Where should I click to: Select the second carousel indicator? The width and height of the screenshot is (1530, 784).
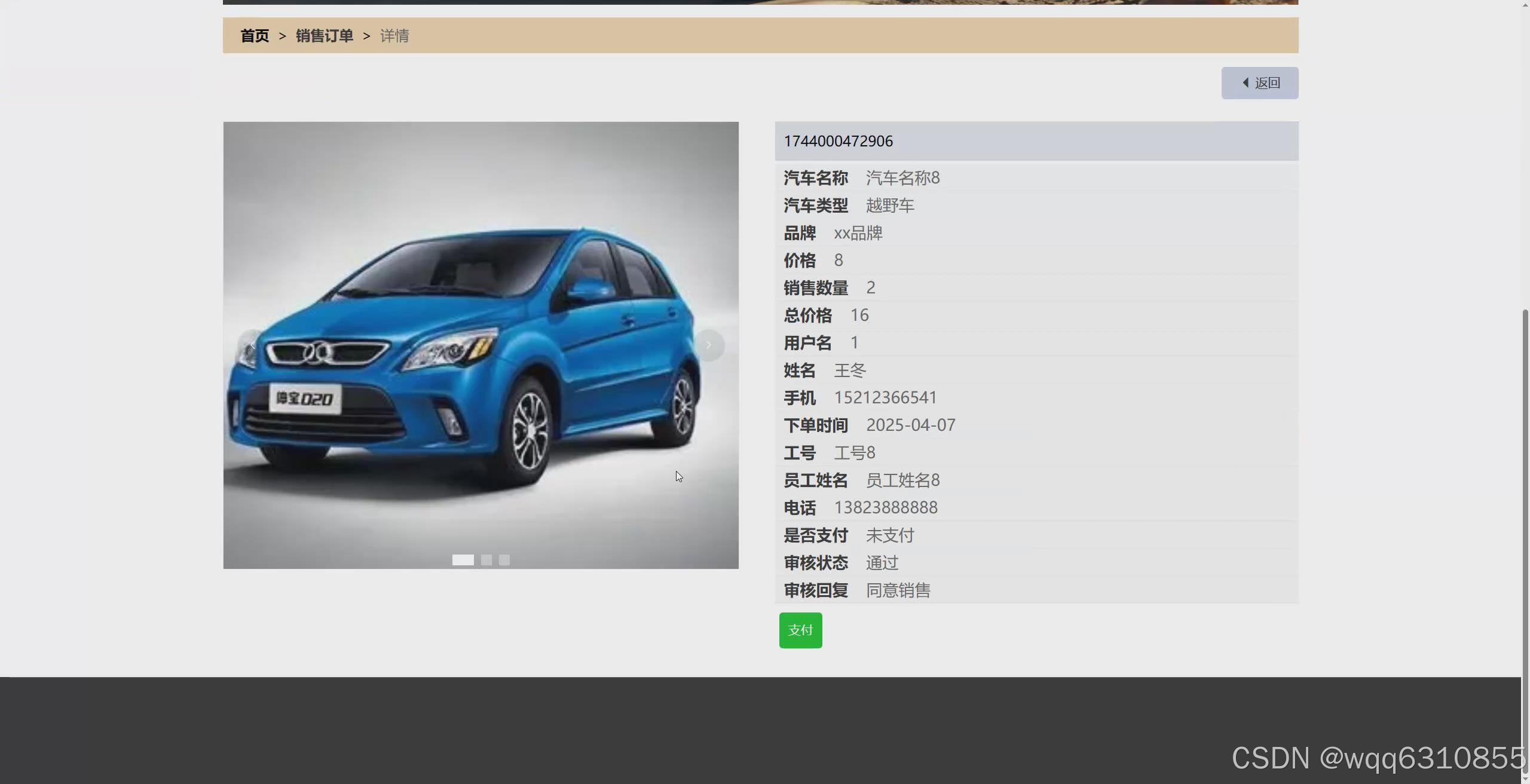click(486, 560)
